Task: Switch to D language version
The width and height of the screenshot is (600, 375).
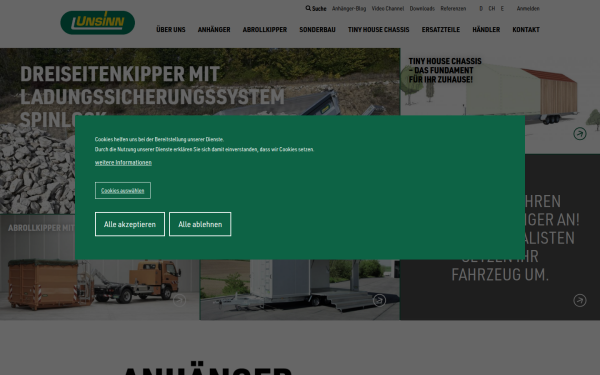Action: pos(481,8)
